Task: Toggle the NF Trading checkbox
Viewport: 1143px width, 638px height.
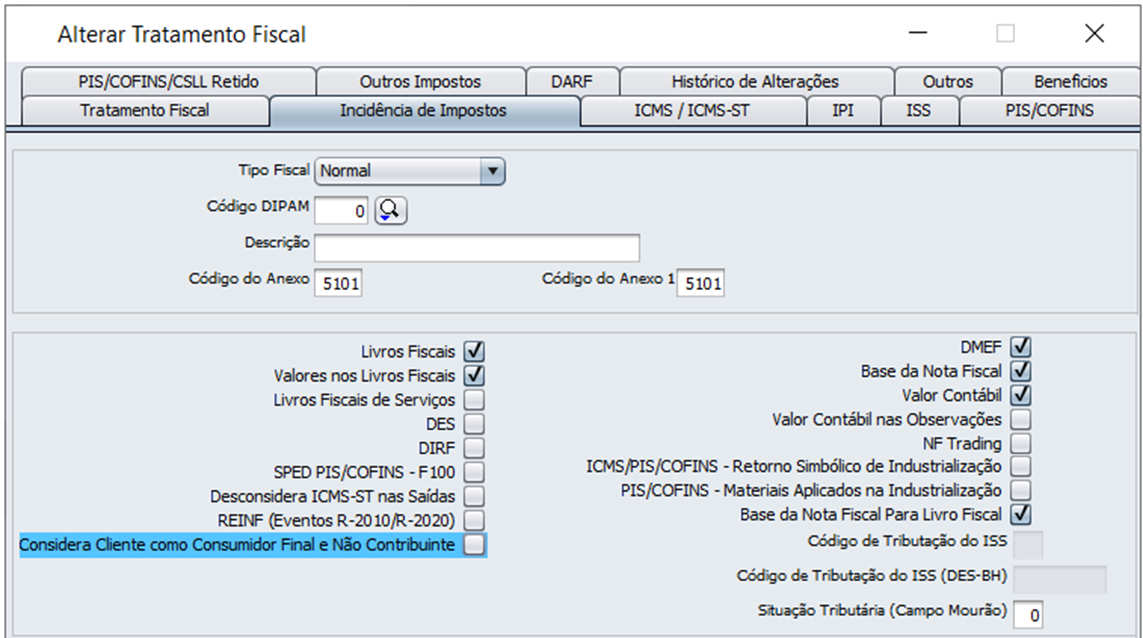Action: pyautogui.click(x=1020, y=443)
